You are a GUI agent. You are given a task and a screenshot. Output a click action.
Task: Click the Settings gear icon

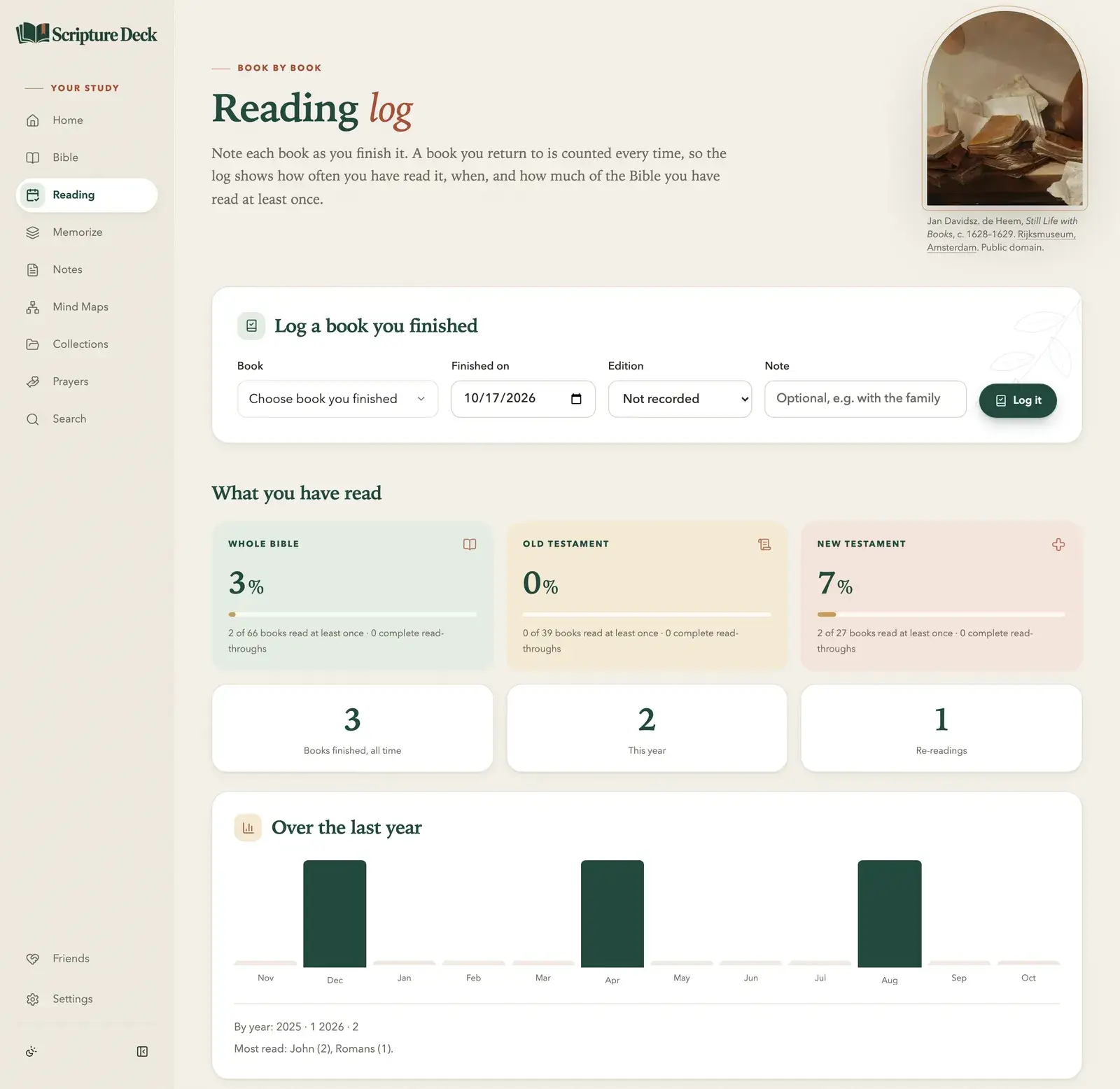pyautogui.click(x=33, y=999)
